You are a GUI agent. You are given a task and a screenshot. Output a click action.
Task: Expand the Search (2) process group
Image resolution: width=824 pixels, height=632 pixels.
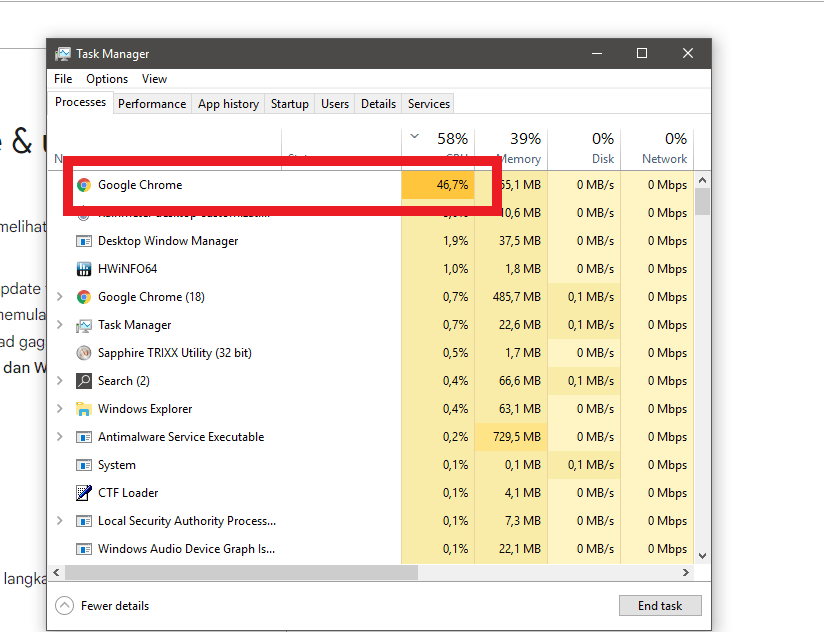tap(59, 380)
